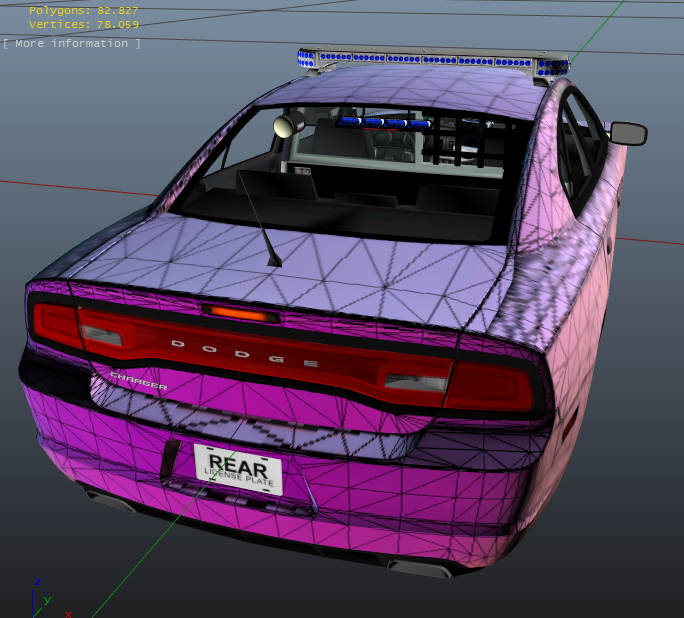The image size is (684, 618).
Task: Click the CHARGER badge on the trunk
Action: click(138, 379)
